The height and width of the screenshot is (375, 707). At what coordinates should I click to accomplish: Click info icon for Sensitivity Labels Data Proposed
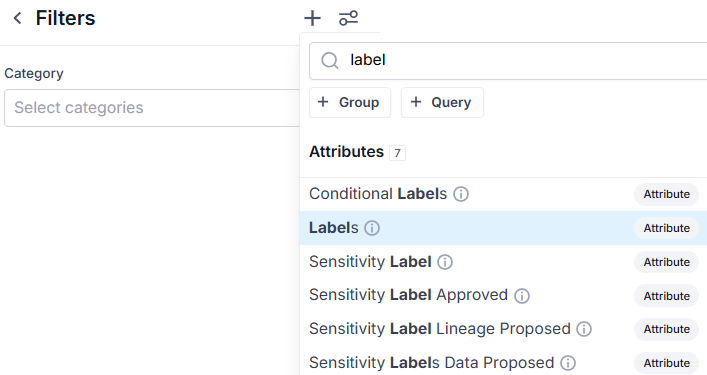coord(568,363)
